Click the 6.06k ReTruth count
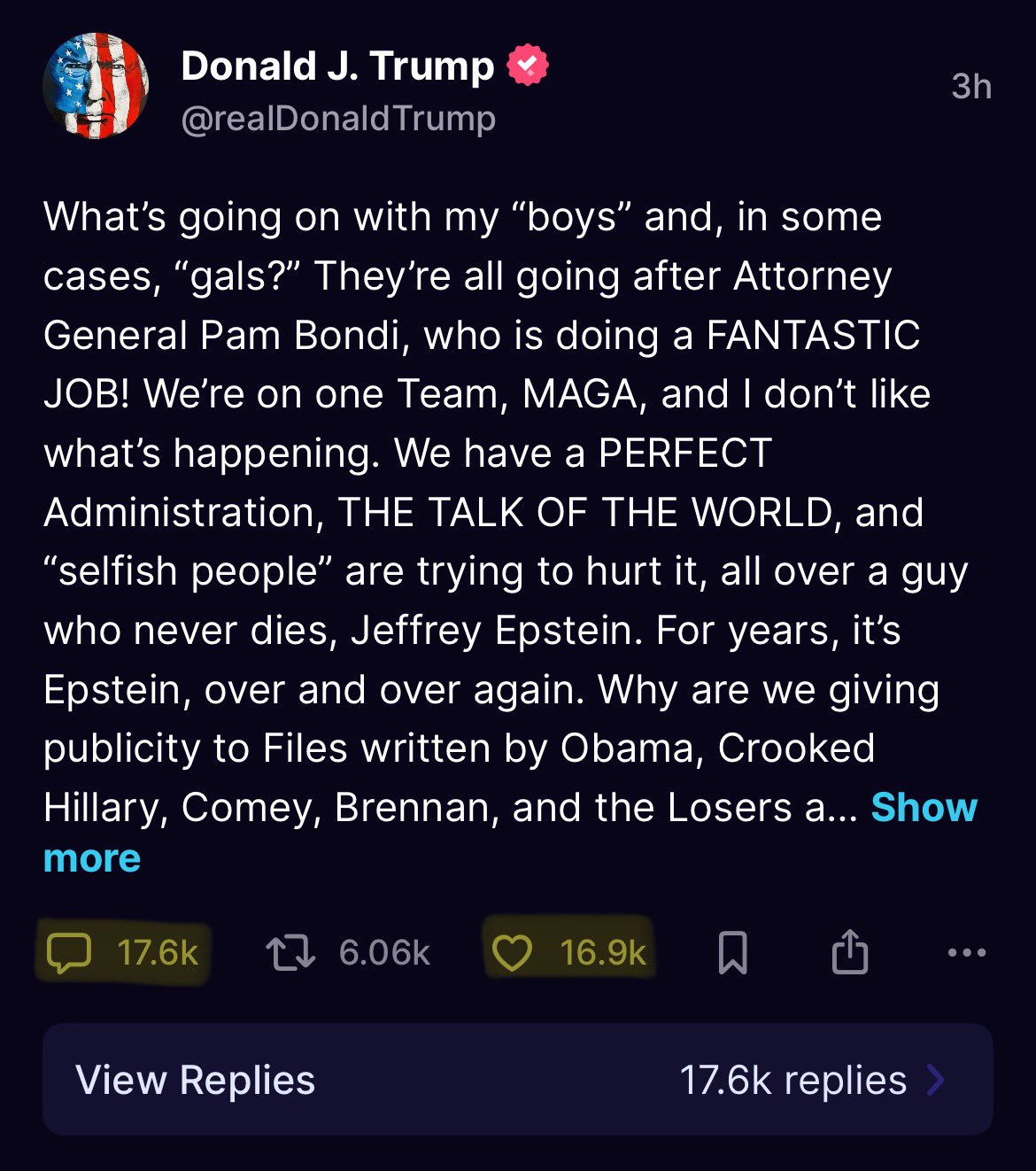 click(384, 953)
